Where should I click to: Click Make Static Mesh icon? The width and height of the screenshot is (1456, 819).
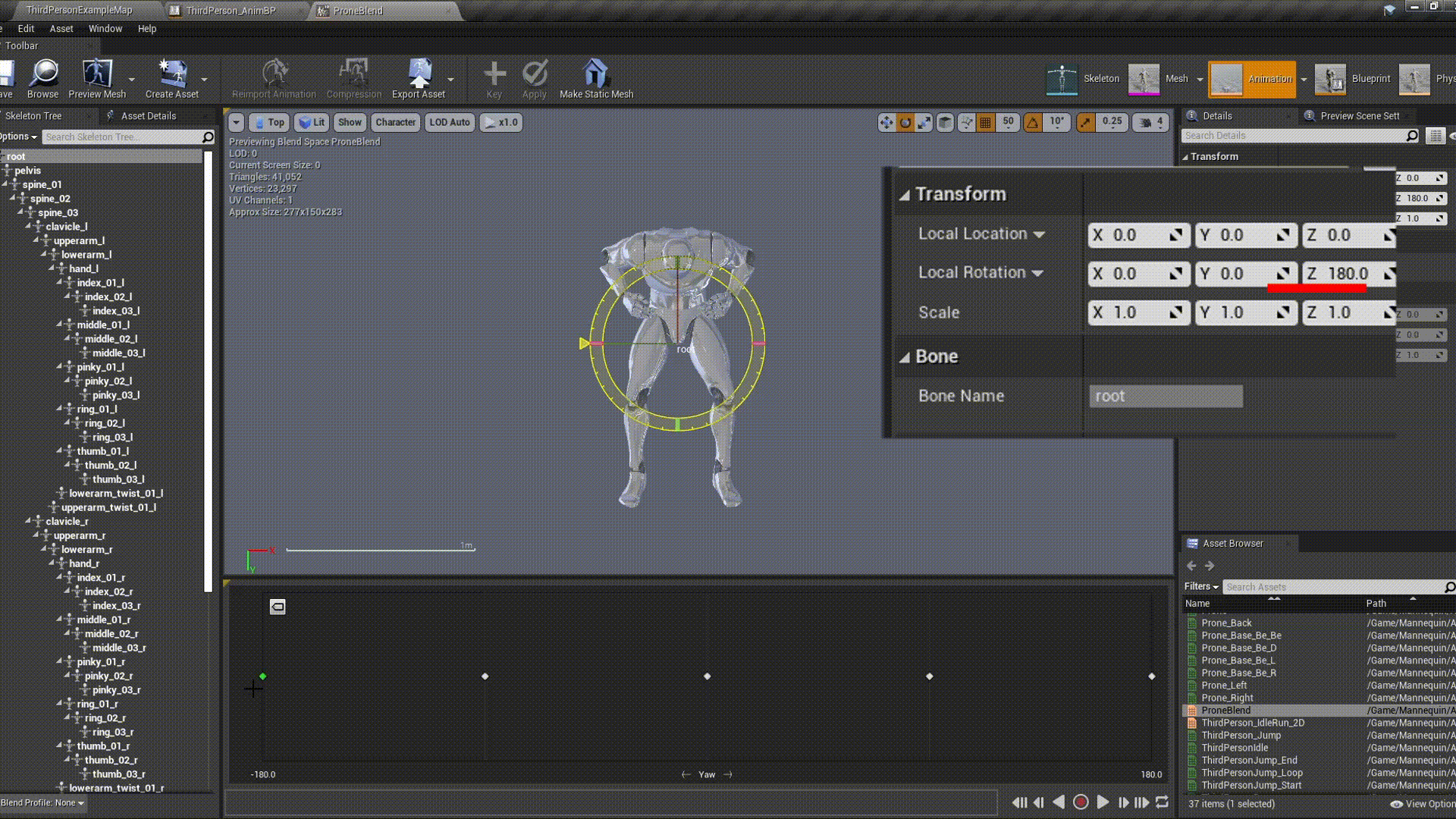(596, 78)
